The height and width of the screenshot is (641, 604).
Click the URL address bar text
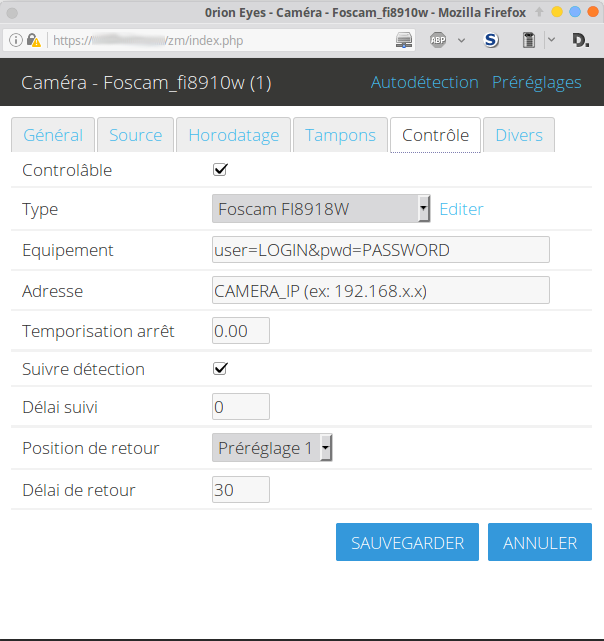point(148,40)
